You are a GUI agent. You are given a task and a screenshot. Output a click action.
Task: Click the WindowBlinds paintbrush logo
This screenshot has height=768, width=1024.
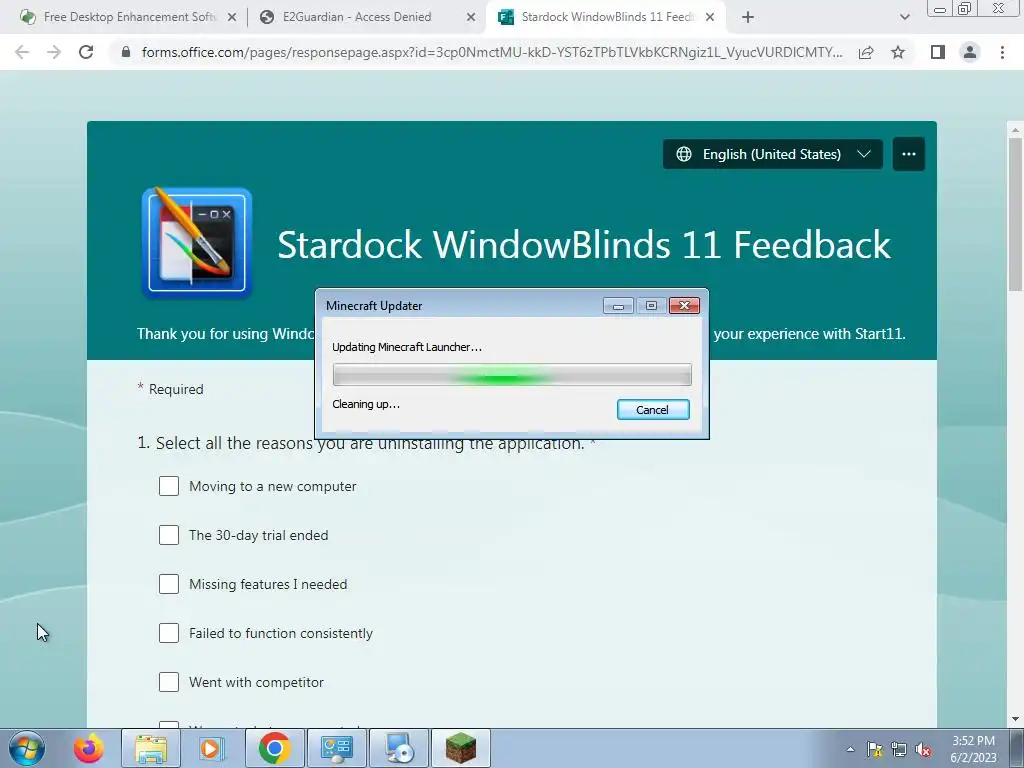click(197, 243)
